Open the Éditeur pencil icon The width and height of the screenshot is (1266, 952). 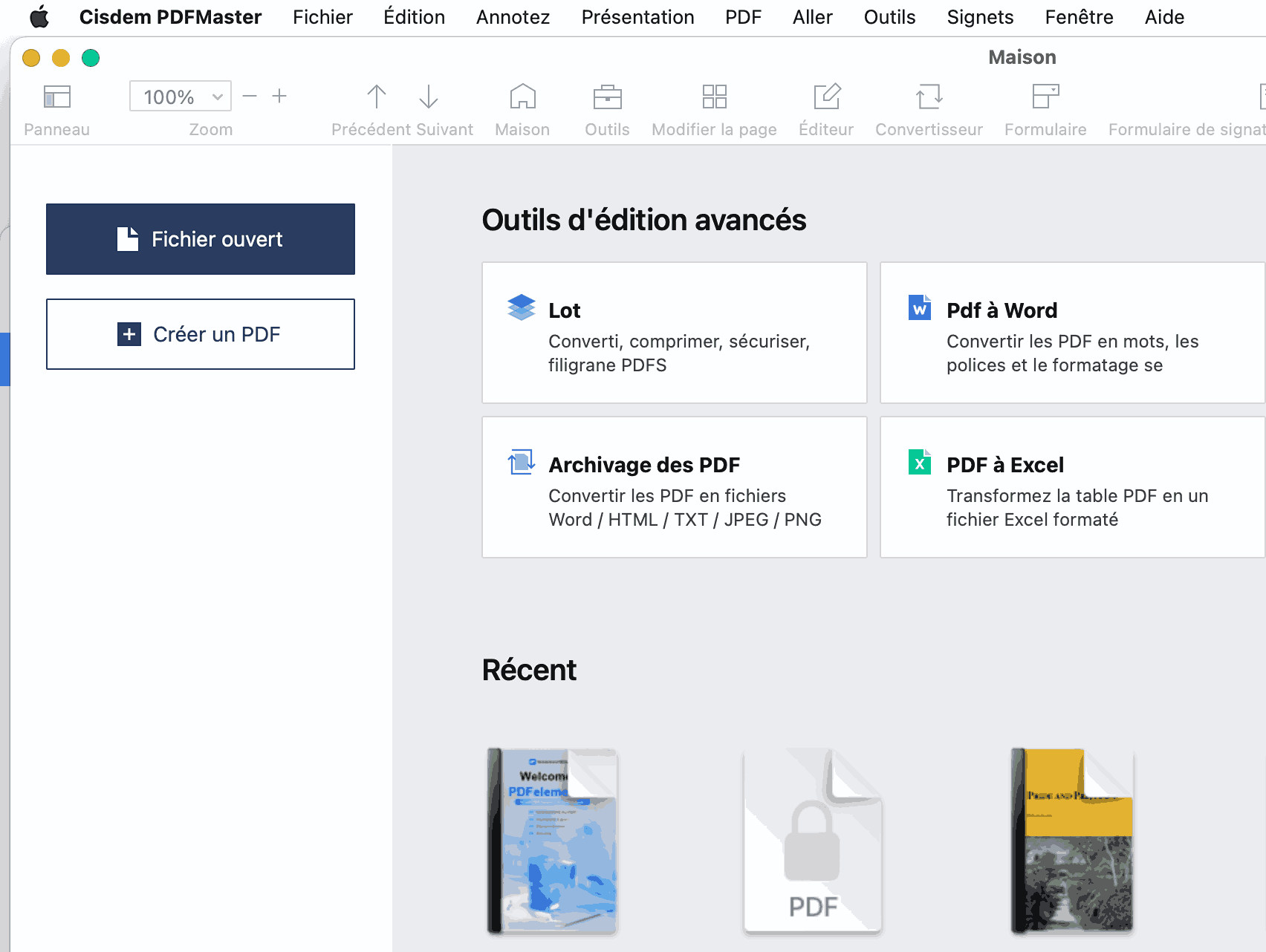[x=826, y=97]
